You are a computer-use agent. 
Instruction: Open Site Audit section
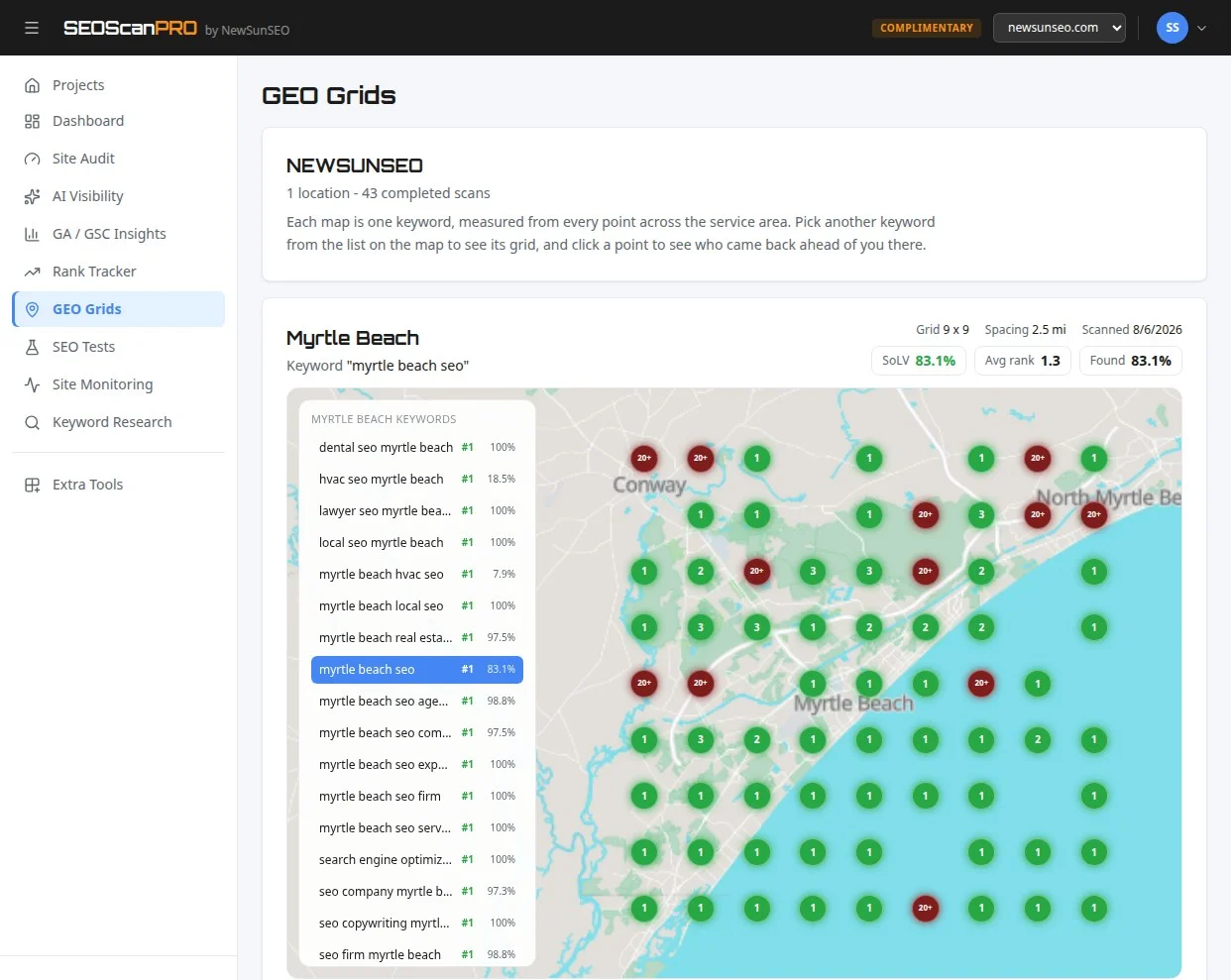pos(119,159)
